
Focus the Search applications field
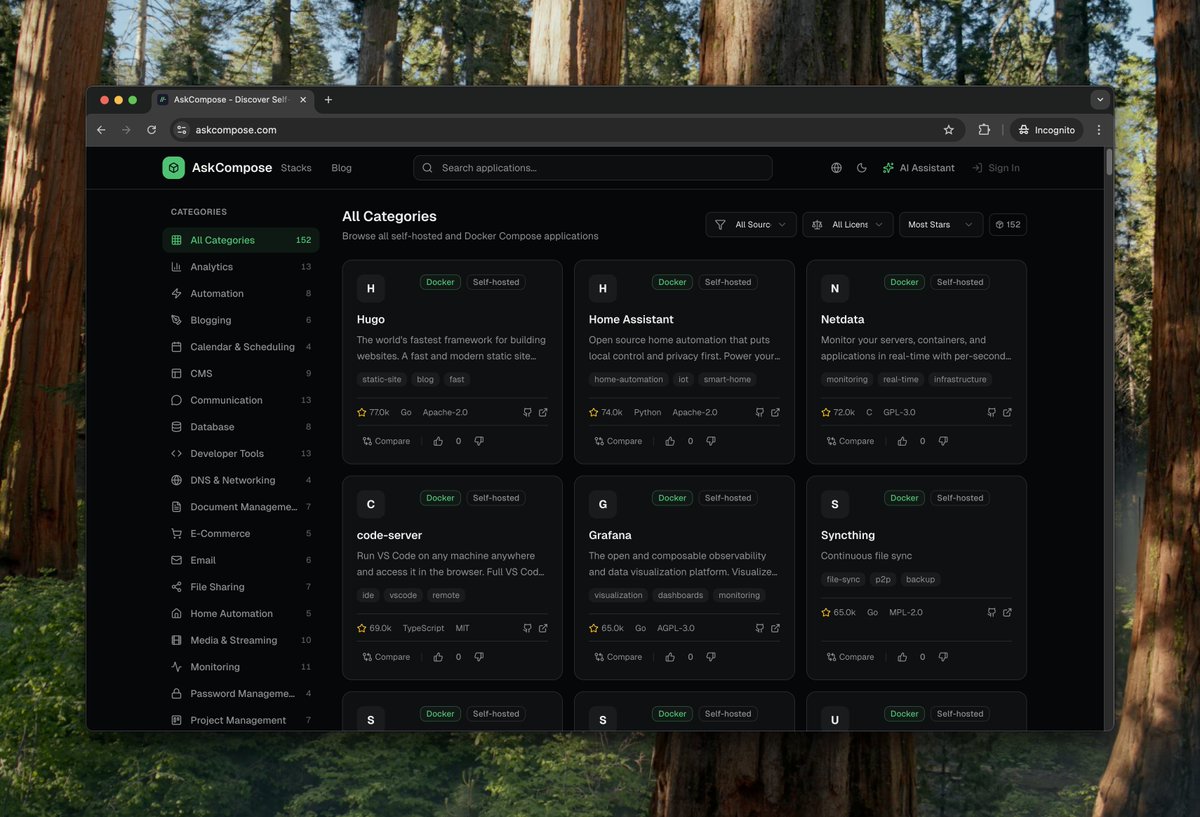(593, 168)
